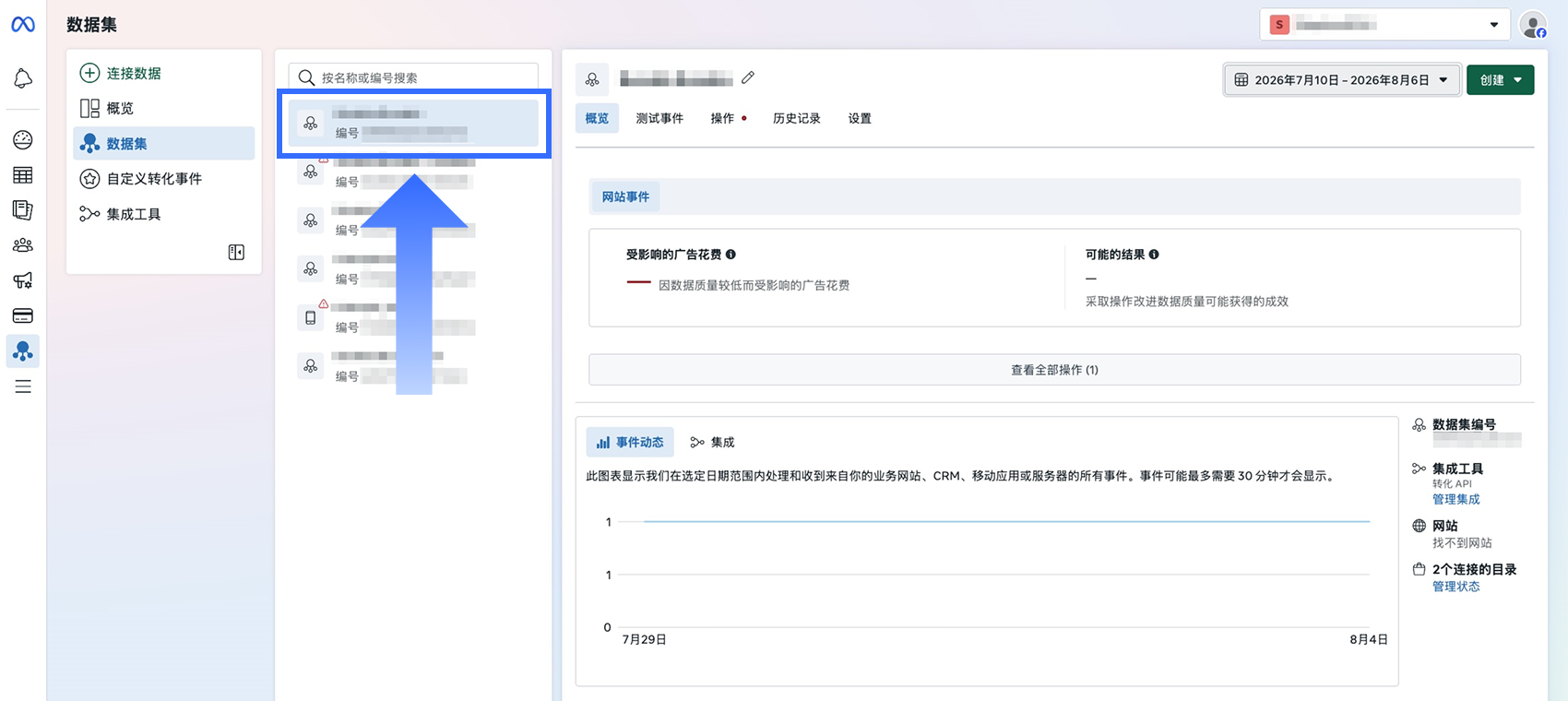This screenshot has height=701, width=1568.
Task: Click the 8月4日 axis label
Action: 1368,639
